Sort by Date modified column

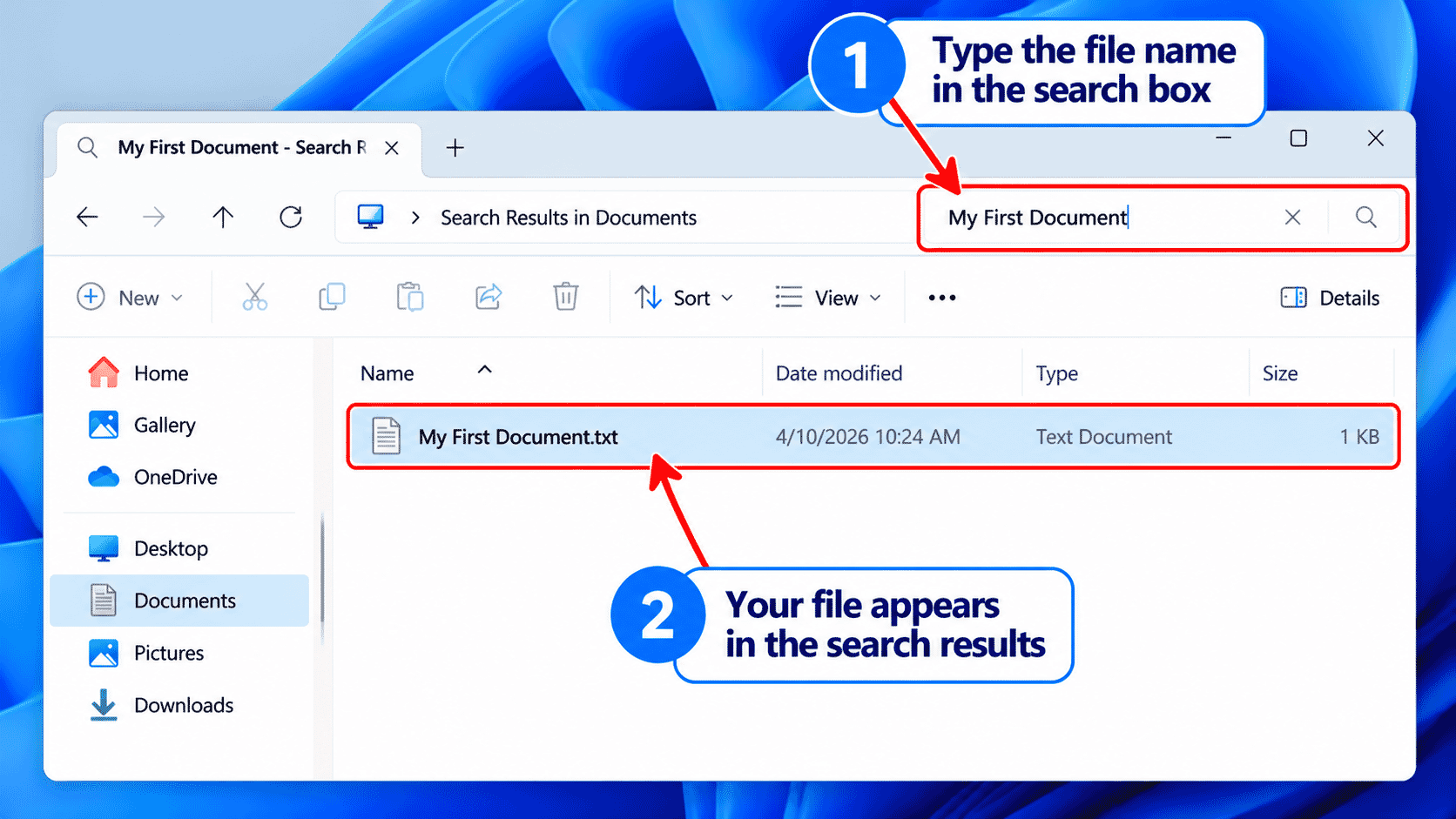click(839, 373)
